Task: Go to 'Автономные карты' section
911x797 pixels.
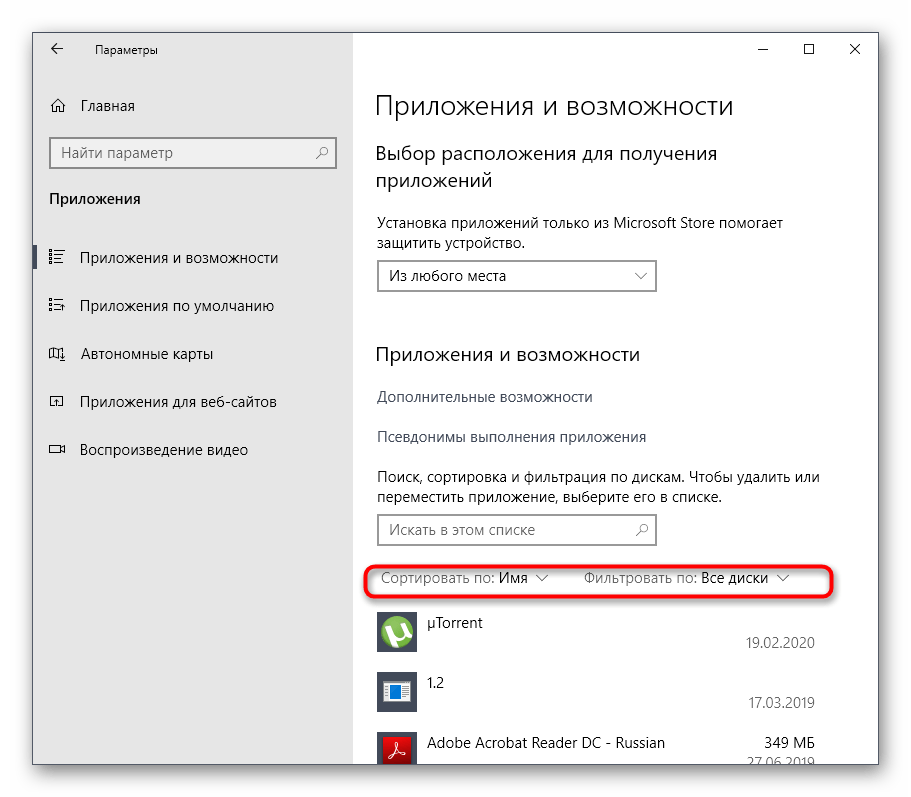Action: click(146, 354)
